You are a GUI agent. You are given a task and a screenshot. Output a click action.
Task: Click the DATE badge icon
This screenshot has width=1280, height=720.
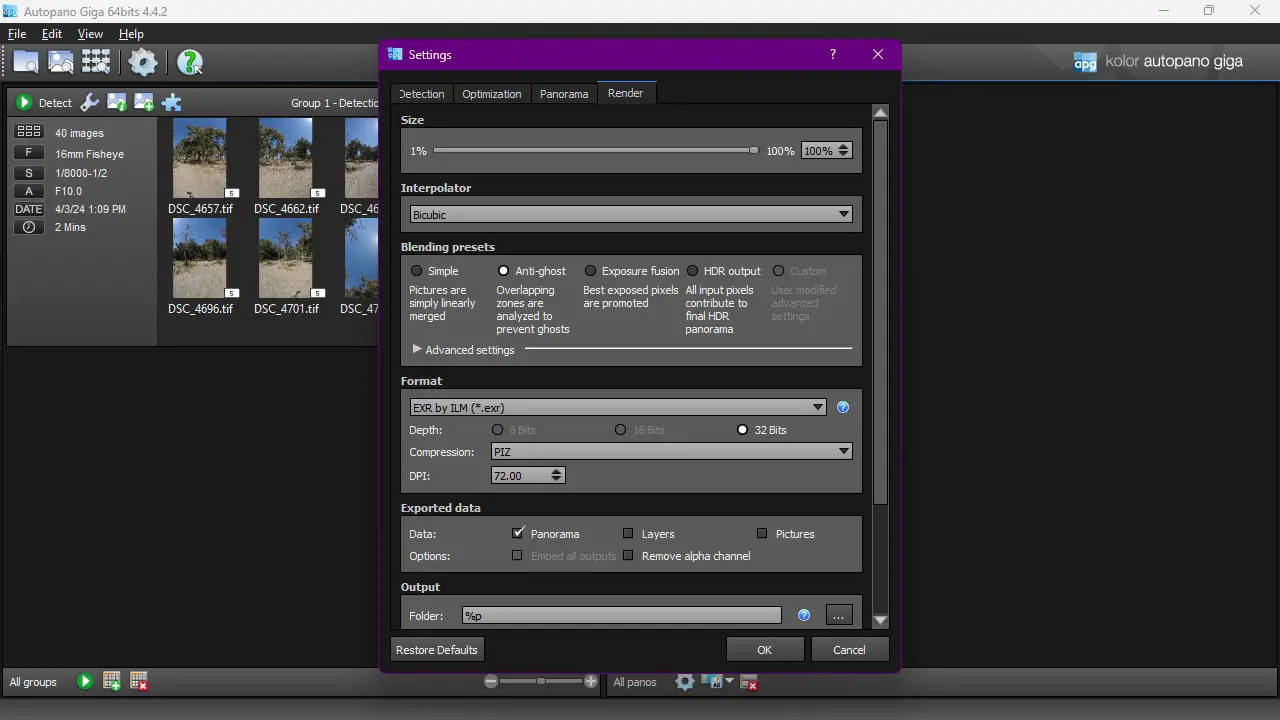[x=29, y=209]
